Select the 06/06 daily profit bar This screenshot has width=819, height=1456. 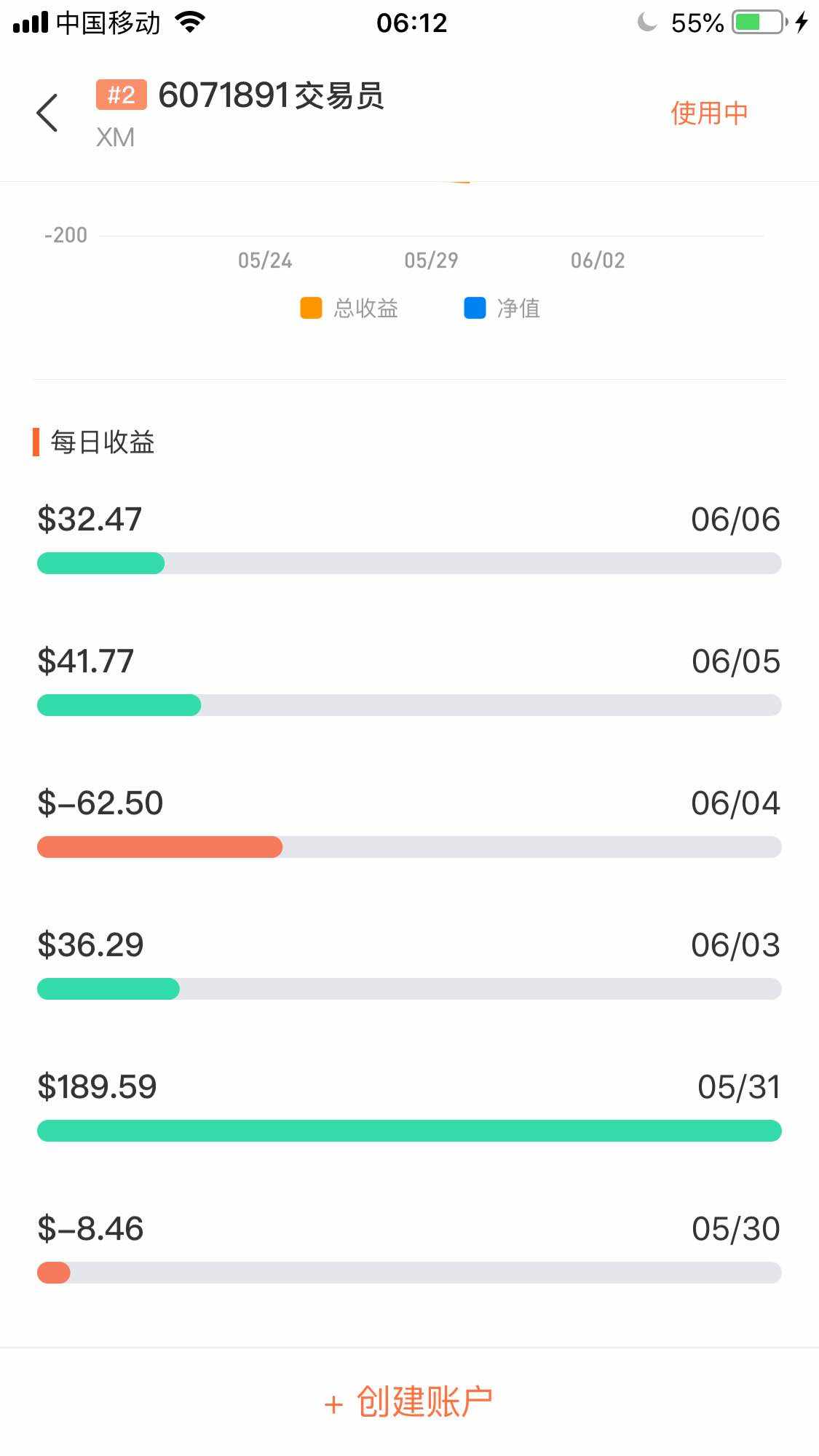click(101, 563)
